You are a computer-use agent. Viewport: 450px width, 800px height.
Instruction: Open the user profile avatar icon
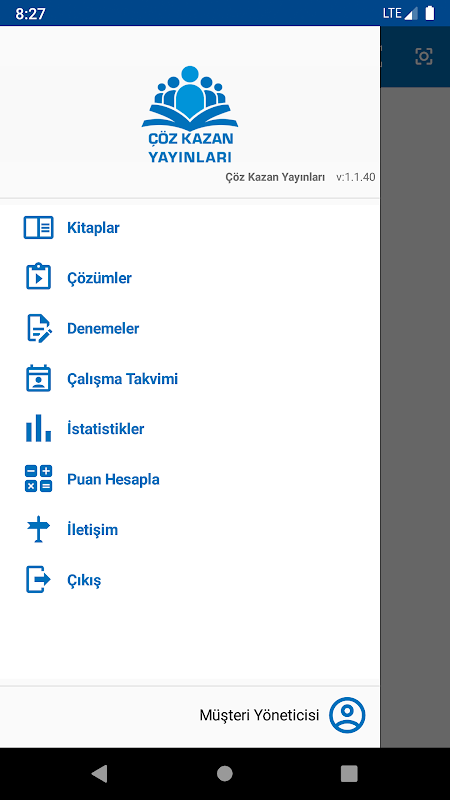click(347, 715)
